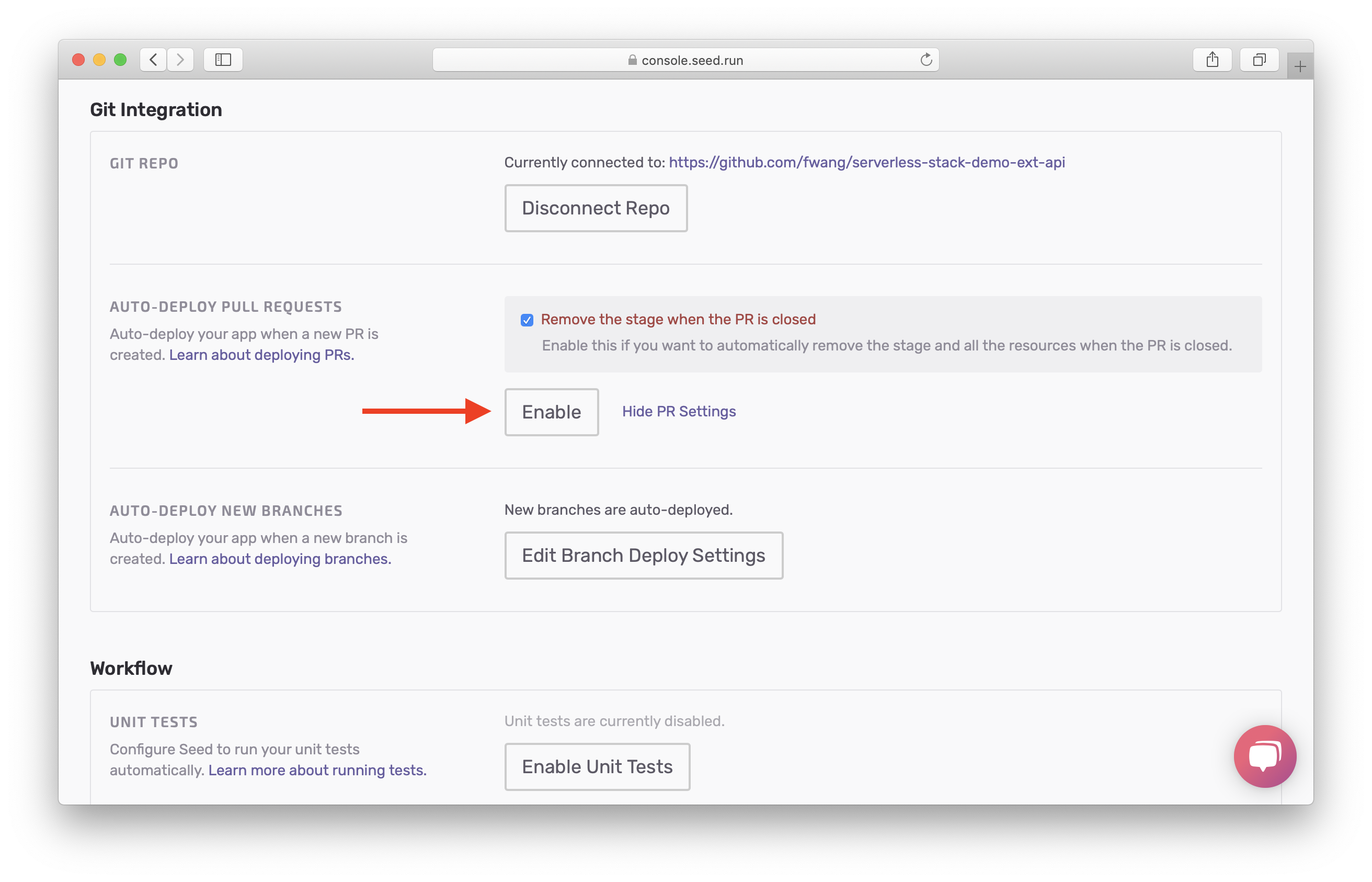The height and width of the screenshot is (882, 1372).
Task: Uncheck Remove the stage when PR is closed
Action: [x=527, y=320]
